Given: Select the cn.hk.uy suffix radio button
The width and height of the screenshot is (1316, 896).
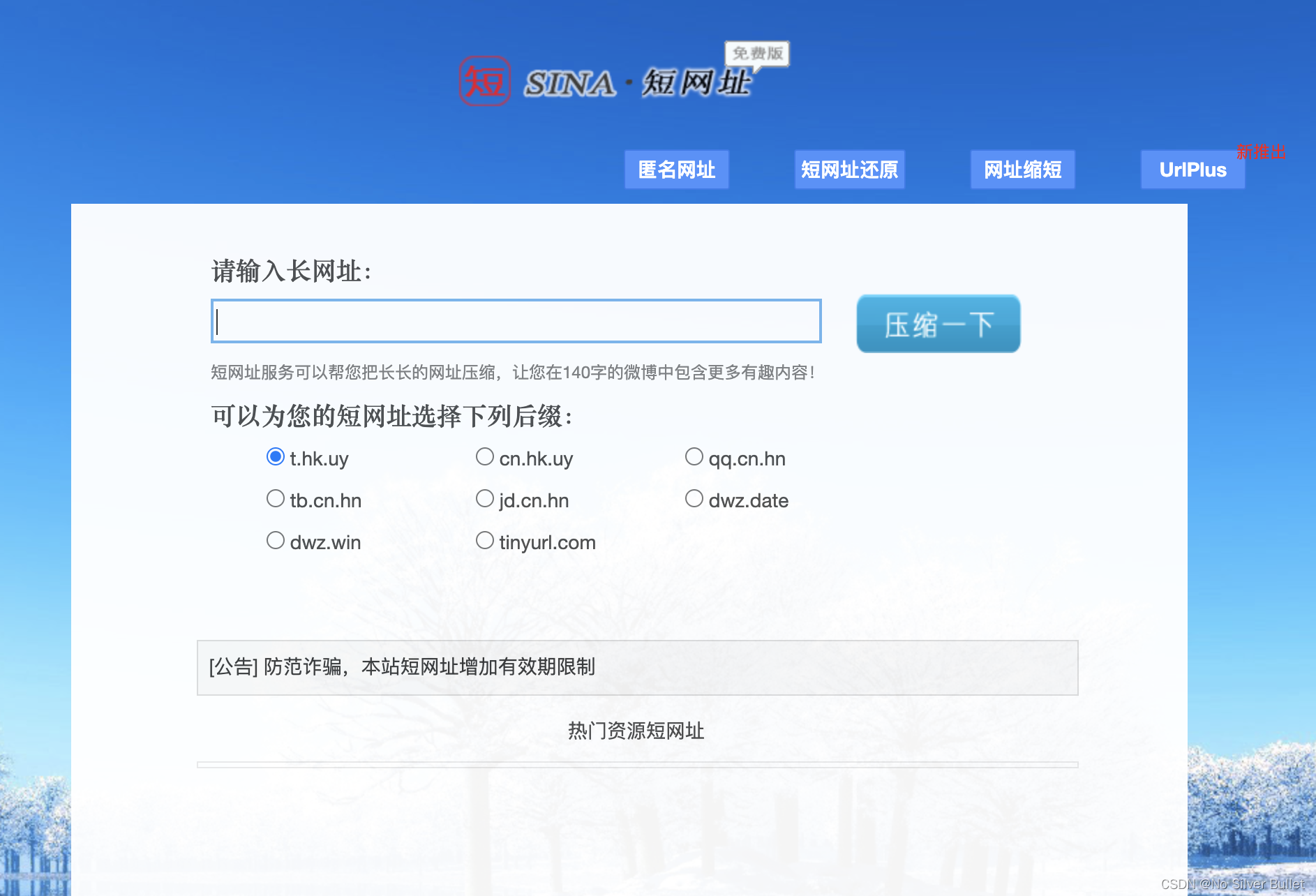Looking at the screenshot, I should [x=485, y=457].
